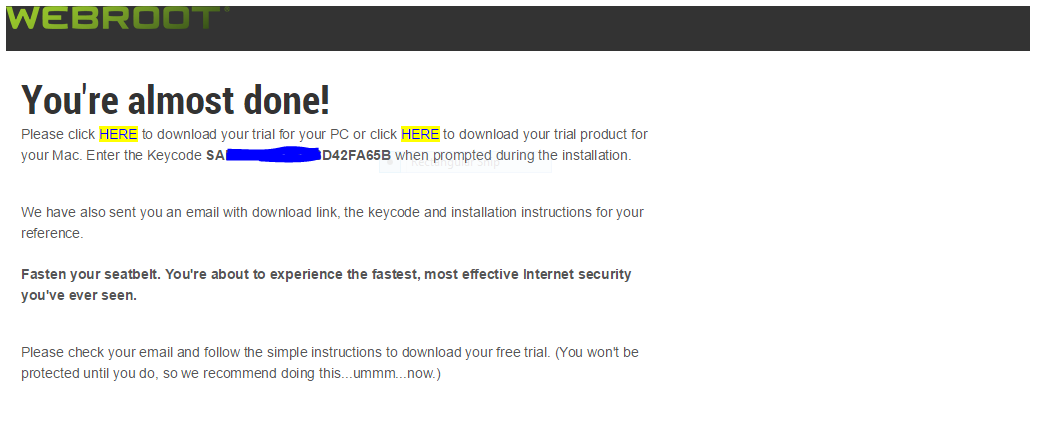Click HERE link to download PC trial
The height and width of the screenshot is (422, 1037).
[118, 134]
